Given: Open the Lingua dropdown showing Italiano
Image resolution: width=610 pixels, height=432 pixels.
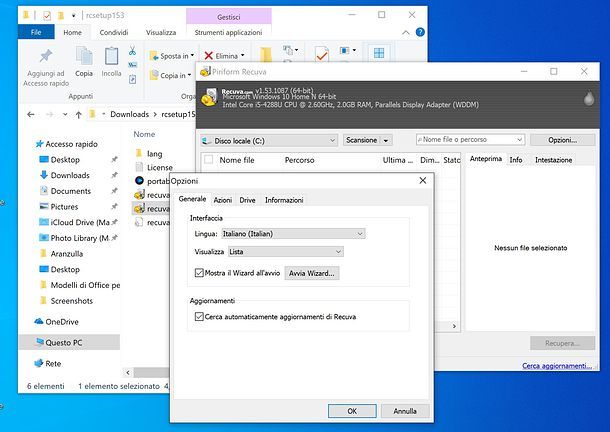Looking at the screenshot, I should click(x=292, y=233).
